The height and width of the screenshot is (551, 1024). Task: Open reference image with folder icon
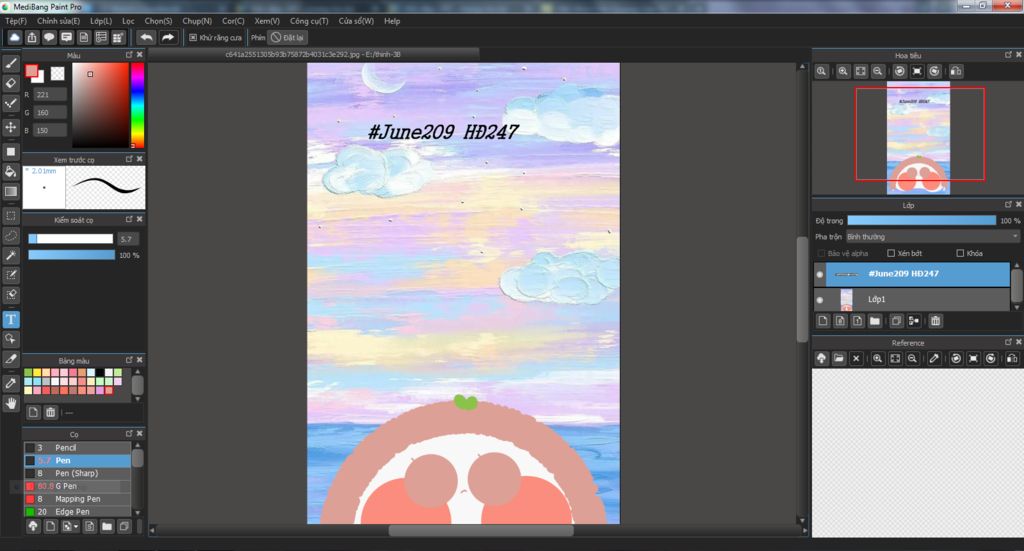(x=839, y=358)
